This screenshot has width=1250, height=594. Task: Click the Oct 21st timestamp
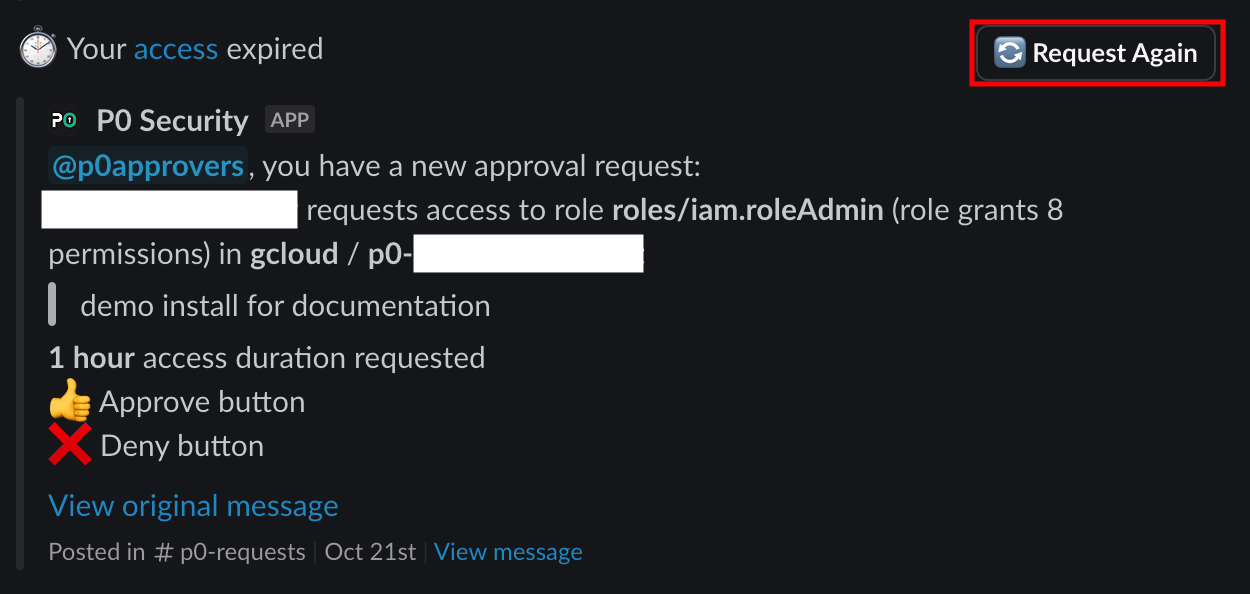370,552
